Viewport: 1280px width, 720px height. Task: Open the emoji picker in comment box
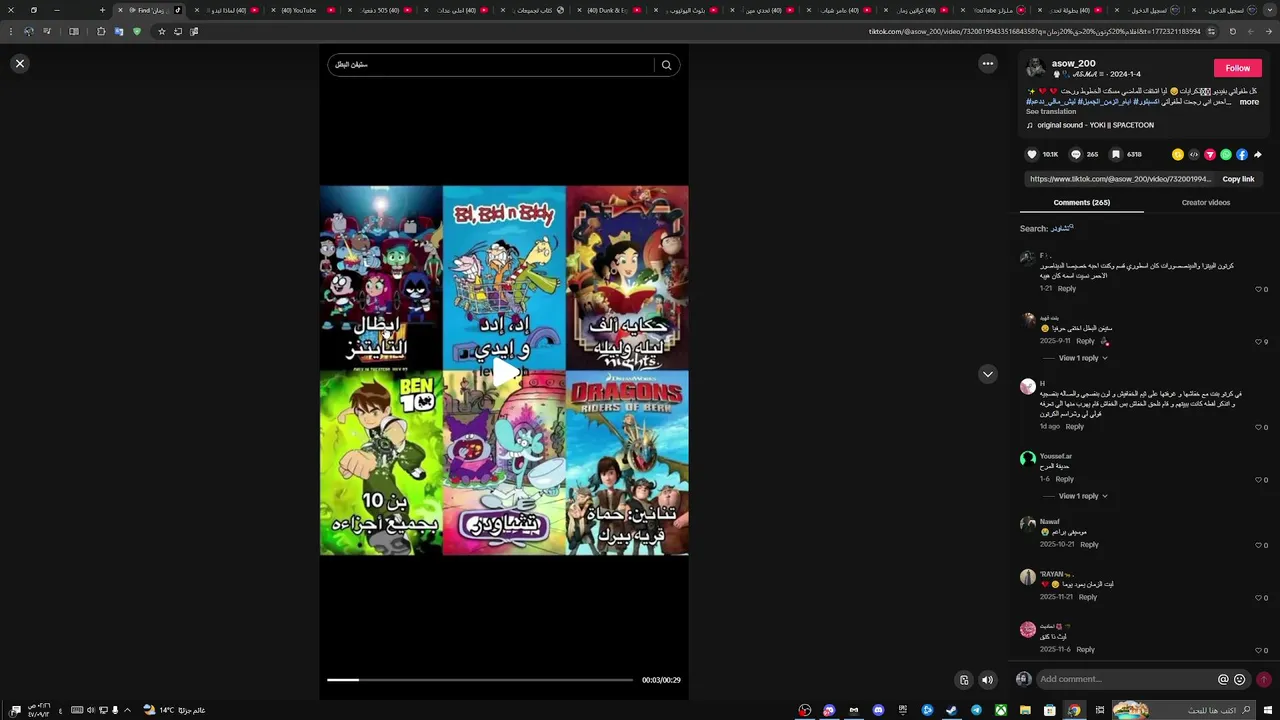(x=1240, y=680)
